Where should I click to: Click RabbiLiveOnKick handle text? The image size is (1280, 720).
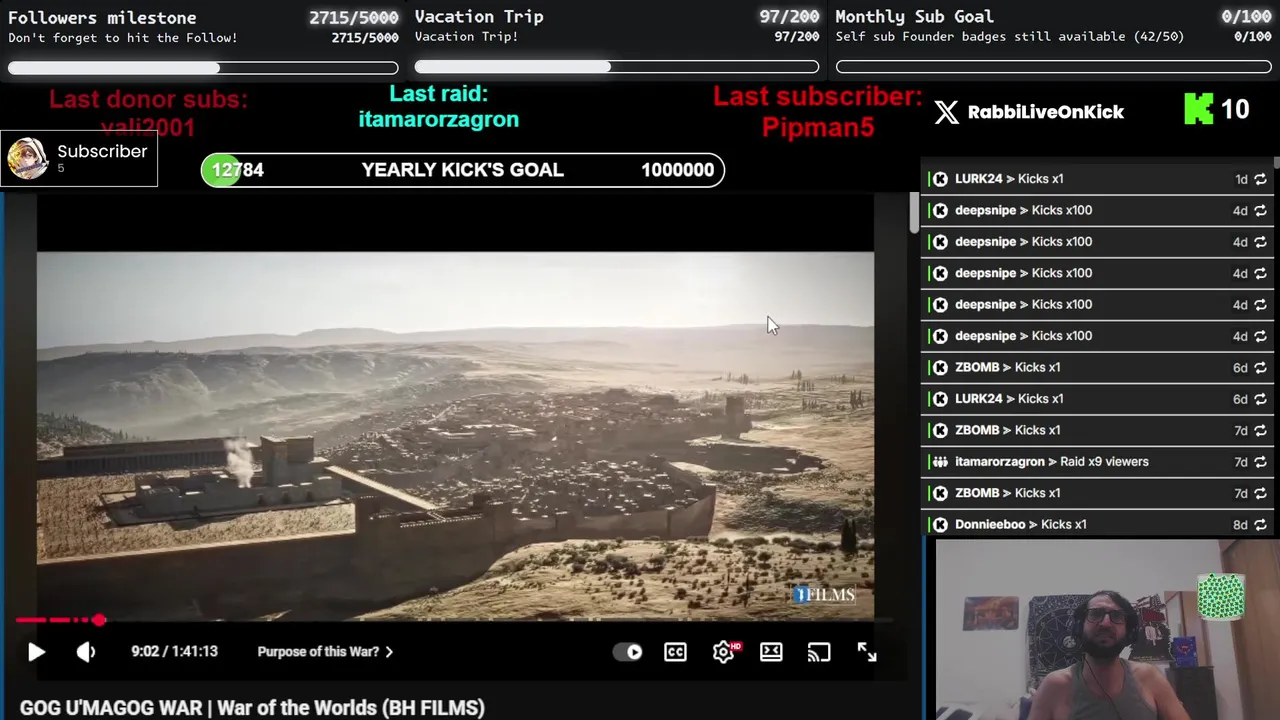coord(1045,112)
